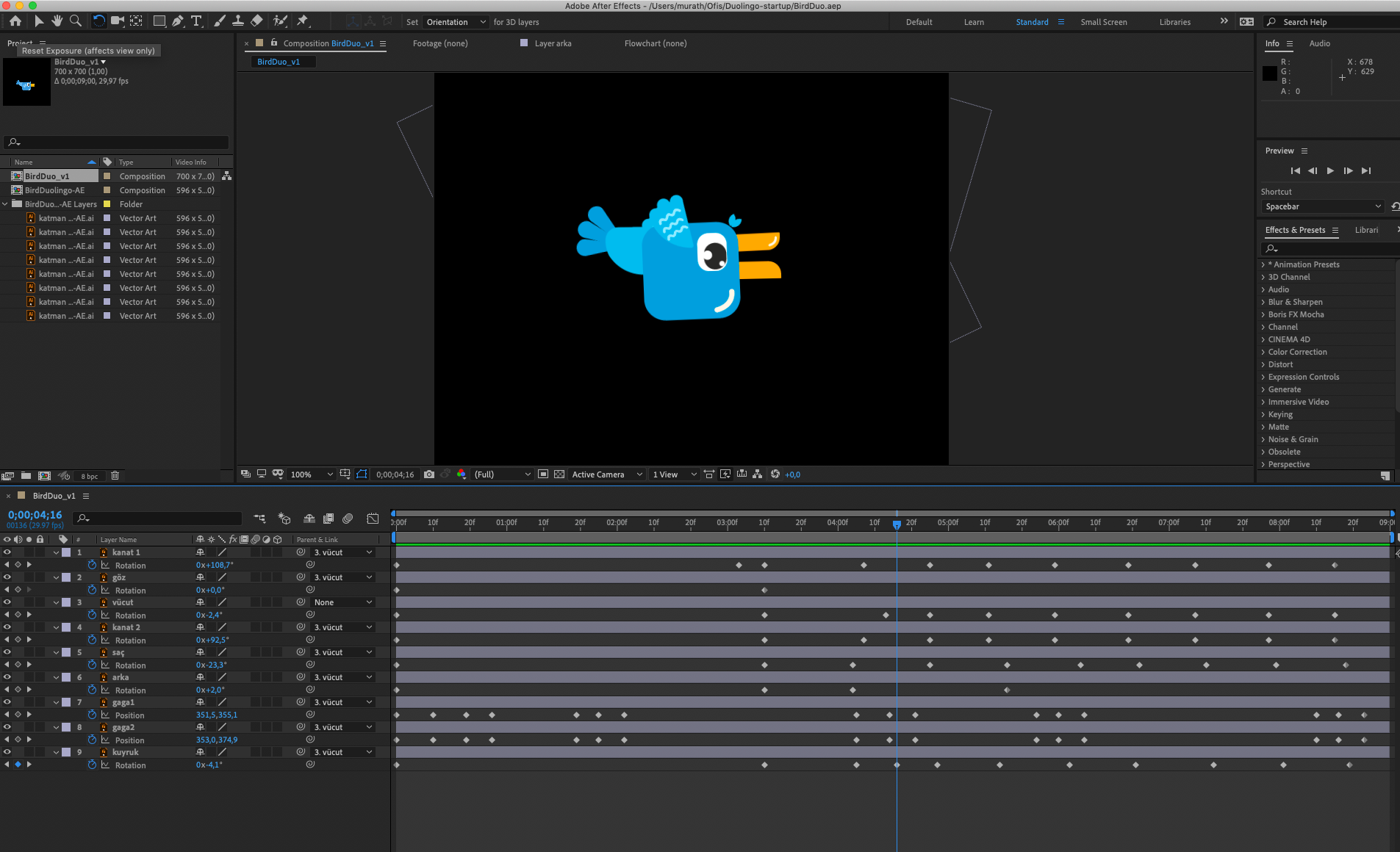Play the composition preview

[x=1330, y=170]
